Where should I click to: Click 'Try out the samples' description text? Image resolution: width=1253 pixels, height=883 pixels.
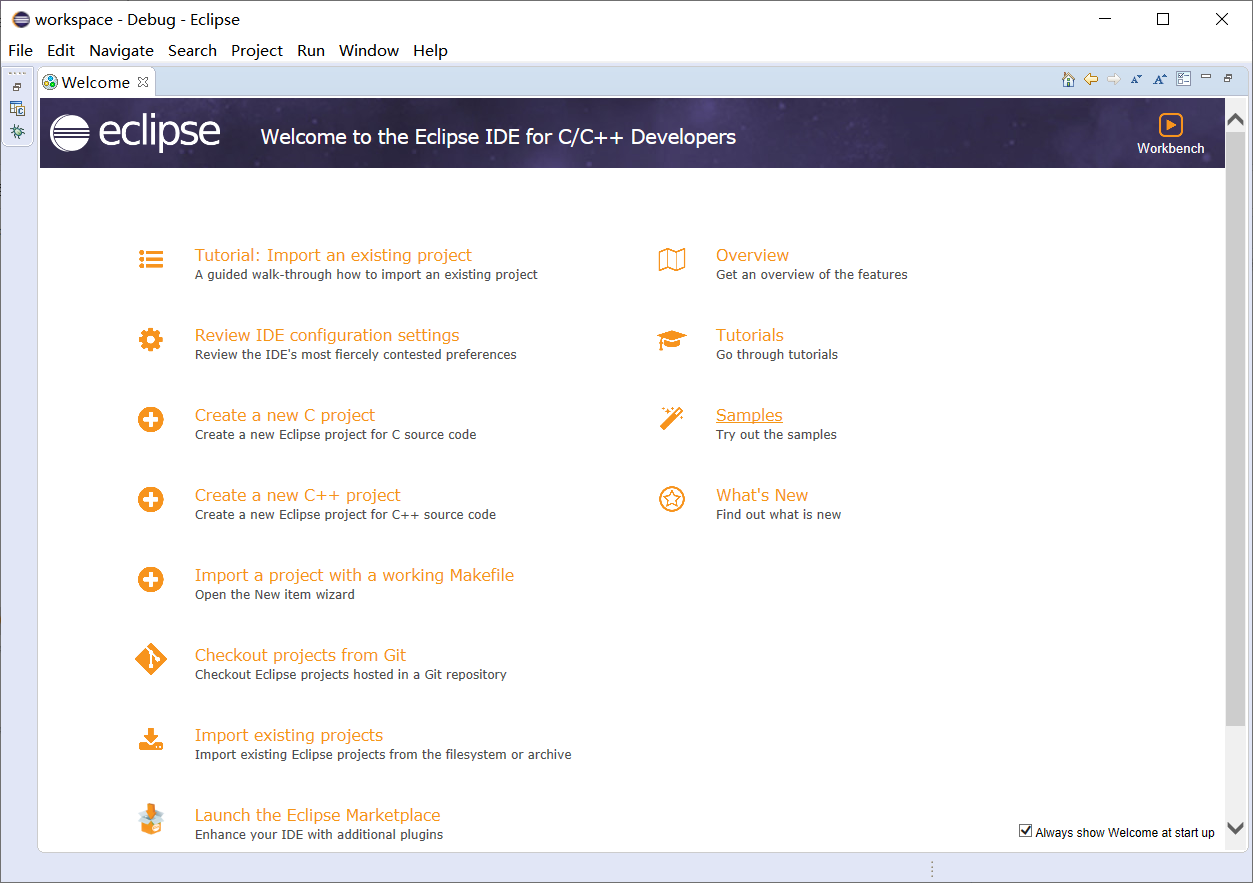click(776, 434)
